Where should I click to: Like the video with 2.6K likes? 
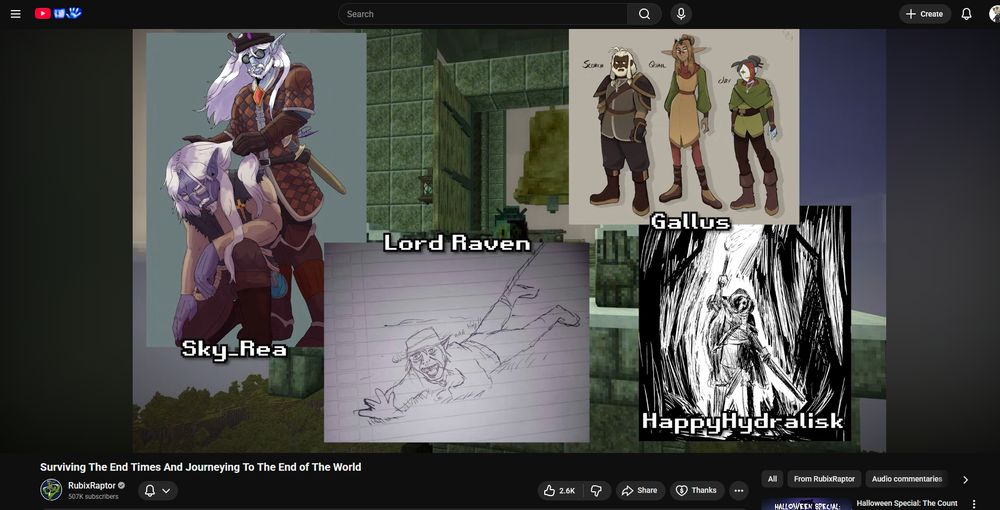tap(560, 490)
